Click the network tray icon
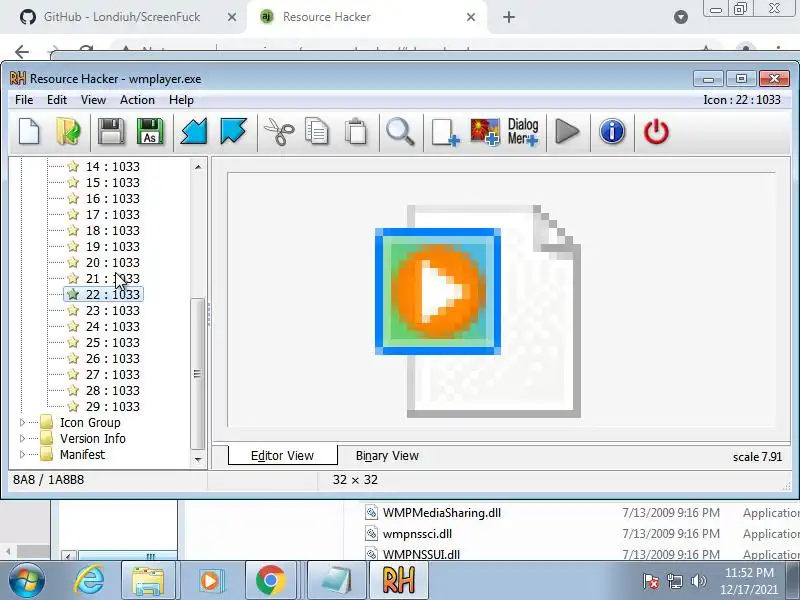800x600 pixels. click(675, 581)
